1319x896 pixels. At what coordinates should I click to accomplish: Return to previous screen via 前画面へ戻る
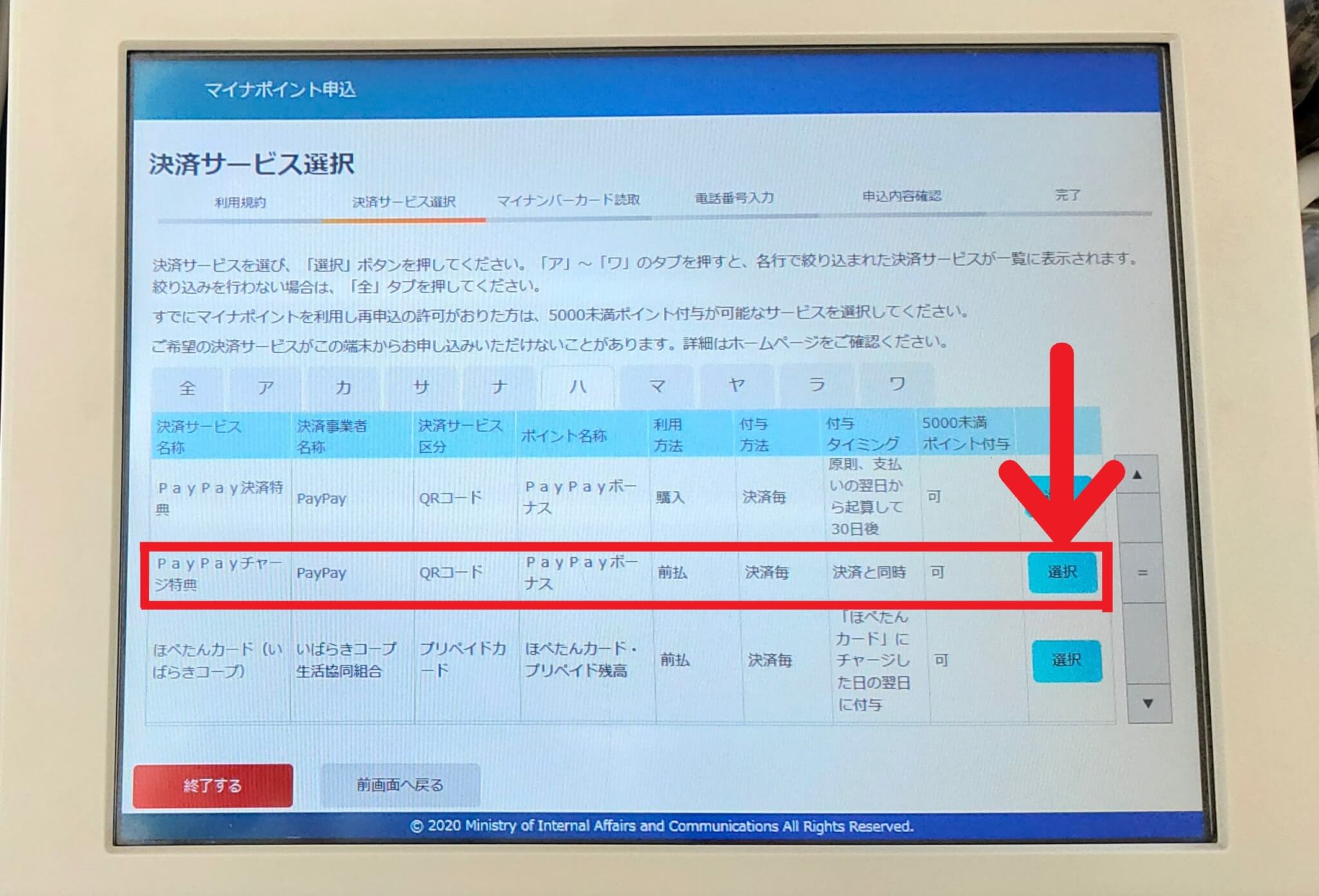click(400, 785)
